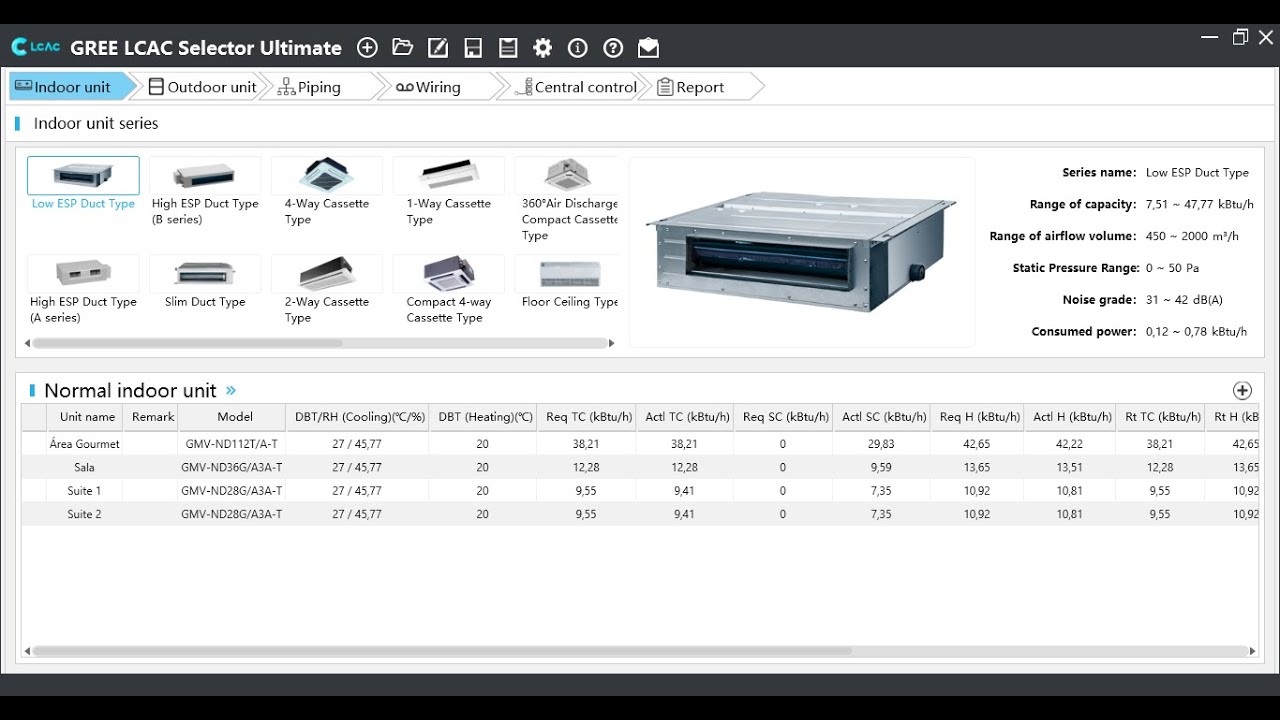This screenshot has width=1280, height=720.
Task: Select 360° Air Discharge Compact Cassette Type
Action: point(567,200)
